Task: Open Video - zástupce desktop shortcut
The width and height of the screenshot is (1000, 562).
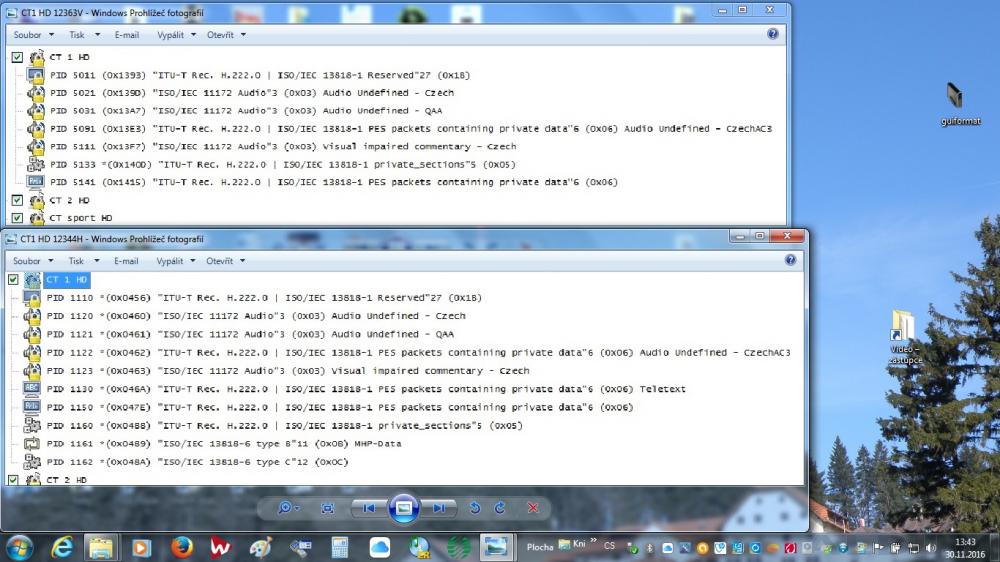Action: pos(905,337)
